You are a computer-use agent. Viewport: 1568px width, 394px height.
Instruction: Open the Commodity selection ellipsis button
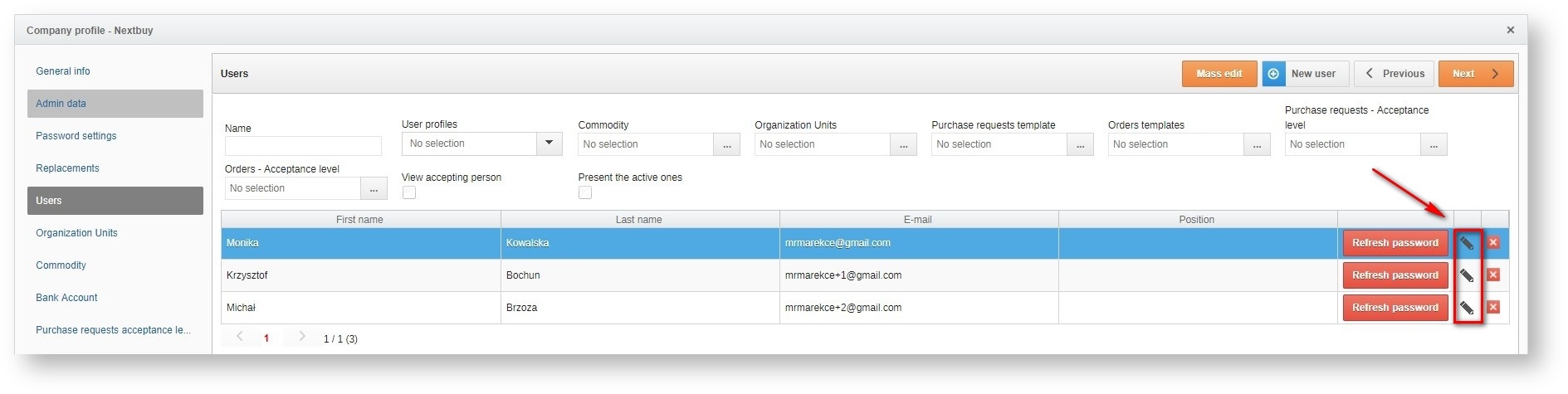(x=726, y=145)
